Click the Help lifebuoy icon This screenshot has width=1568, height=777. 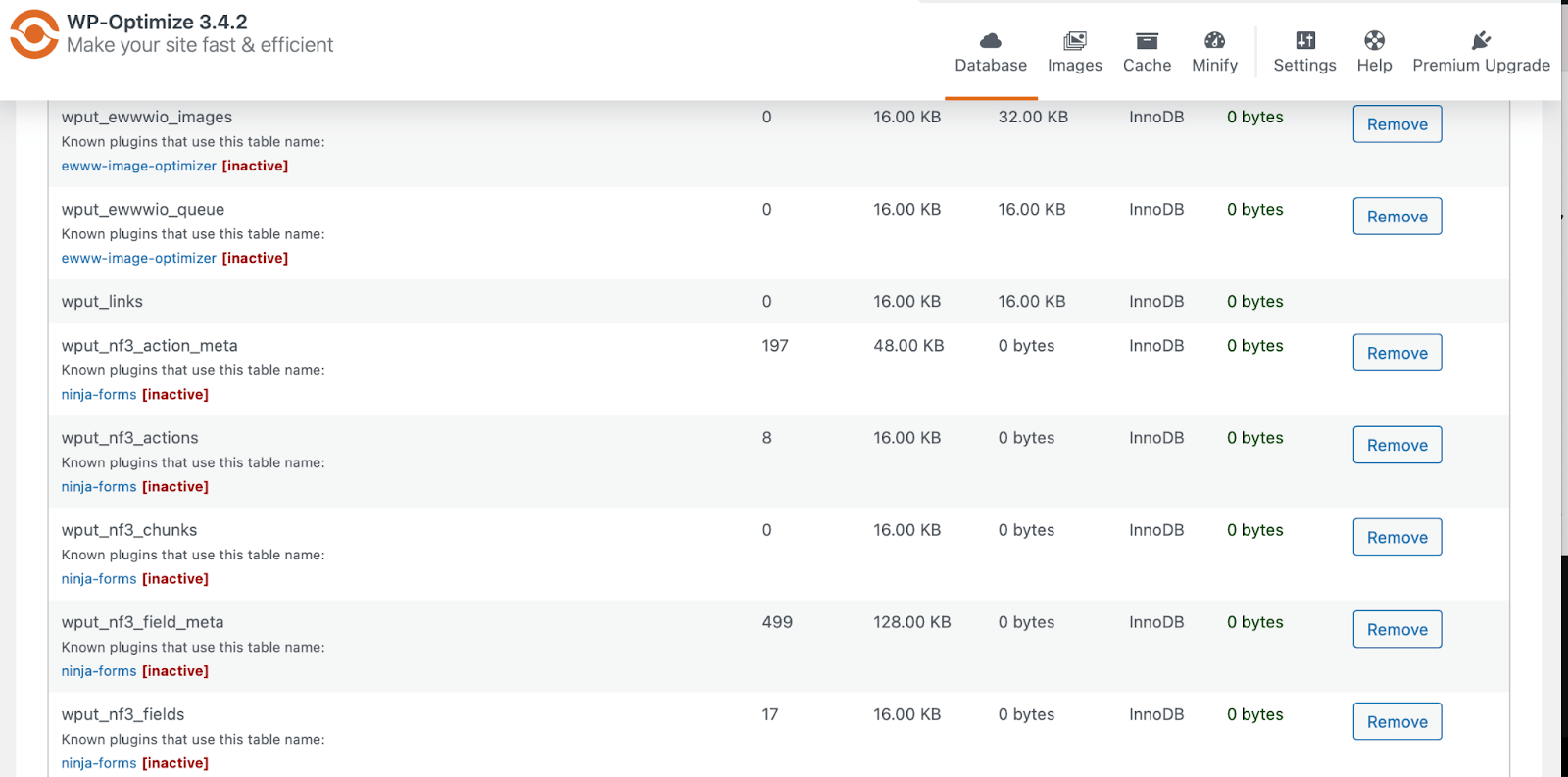[x=1374, y=40]
